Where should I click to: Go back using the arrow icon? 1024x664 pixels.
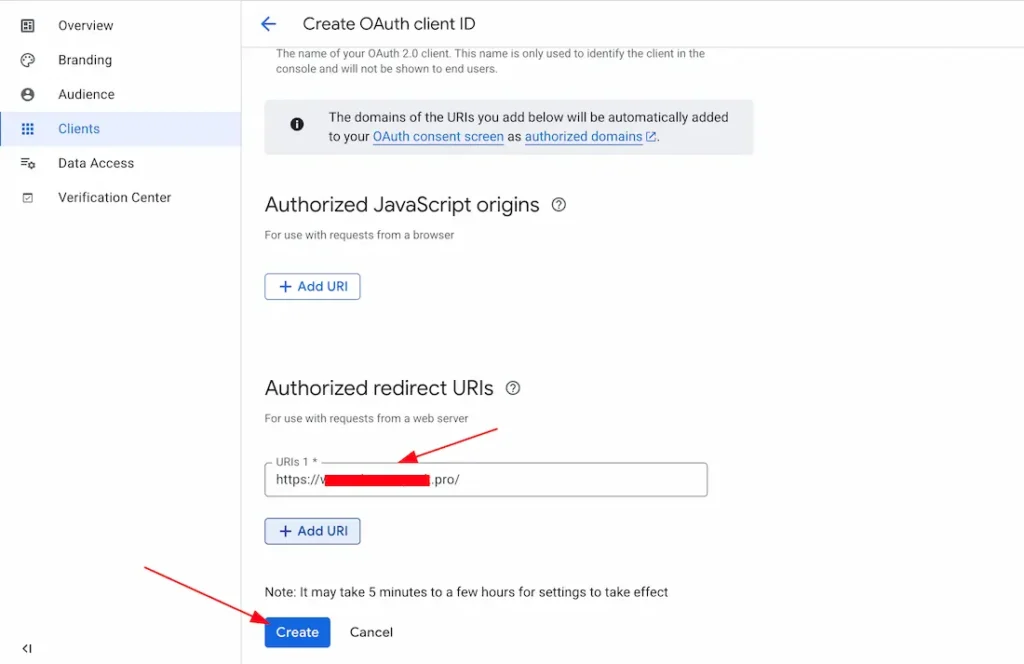coord(268,24)
